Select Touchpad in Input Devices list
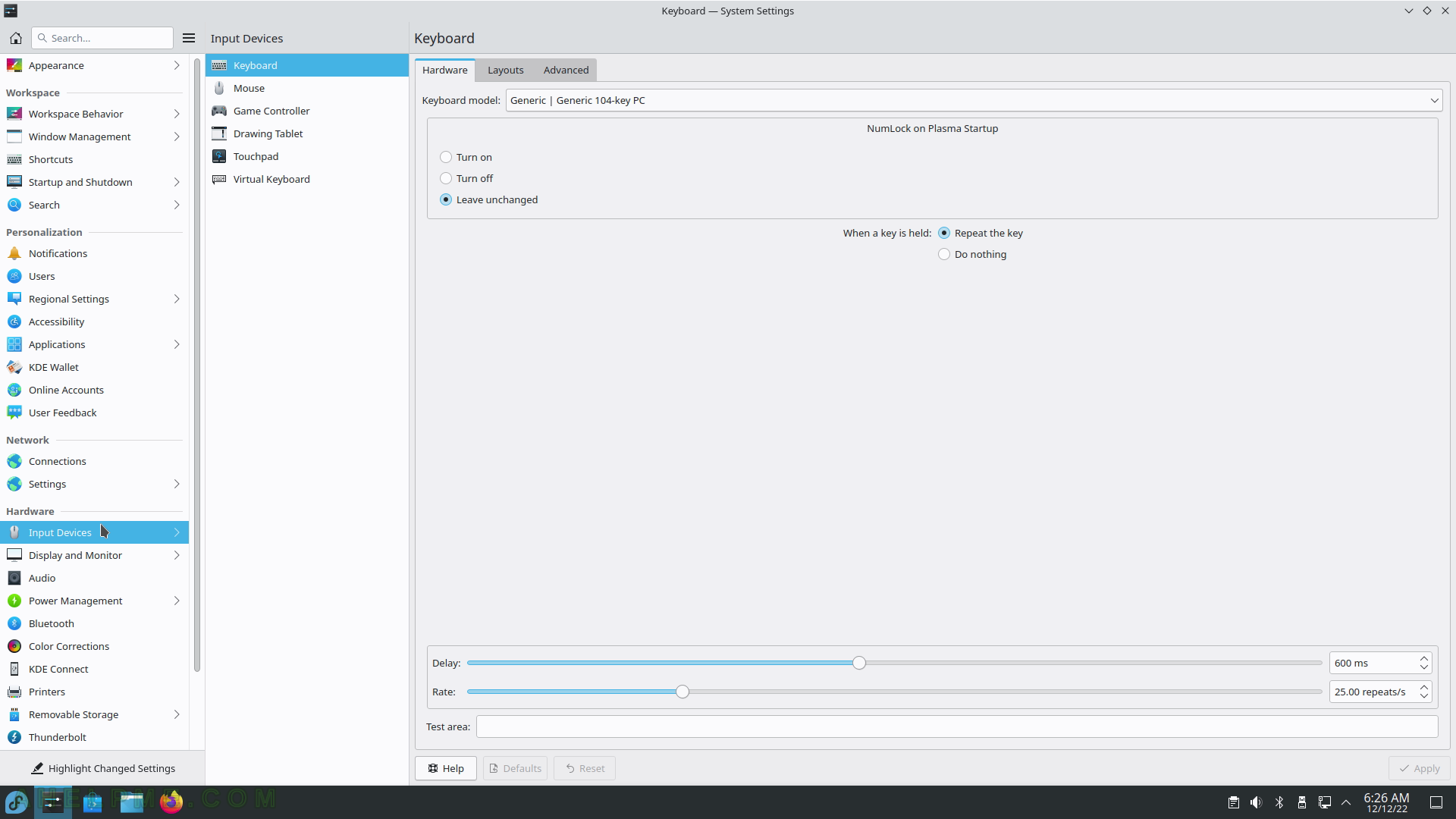The image size is (1456, 819). coord(307,156)
